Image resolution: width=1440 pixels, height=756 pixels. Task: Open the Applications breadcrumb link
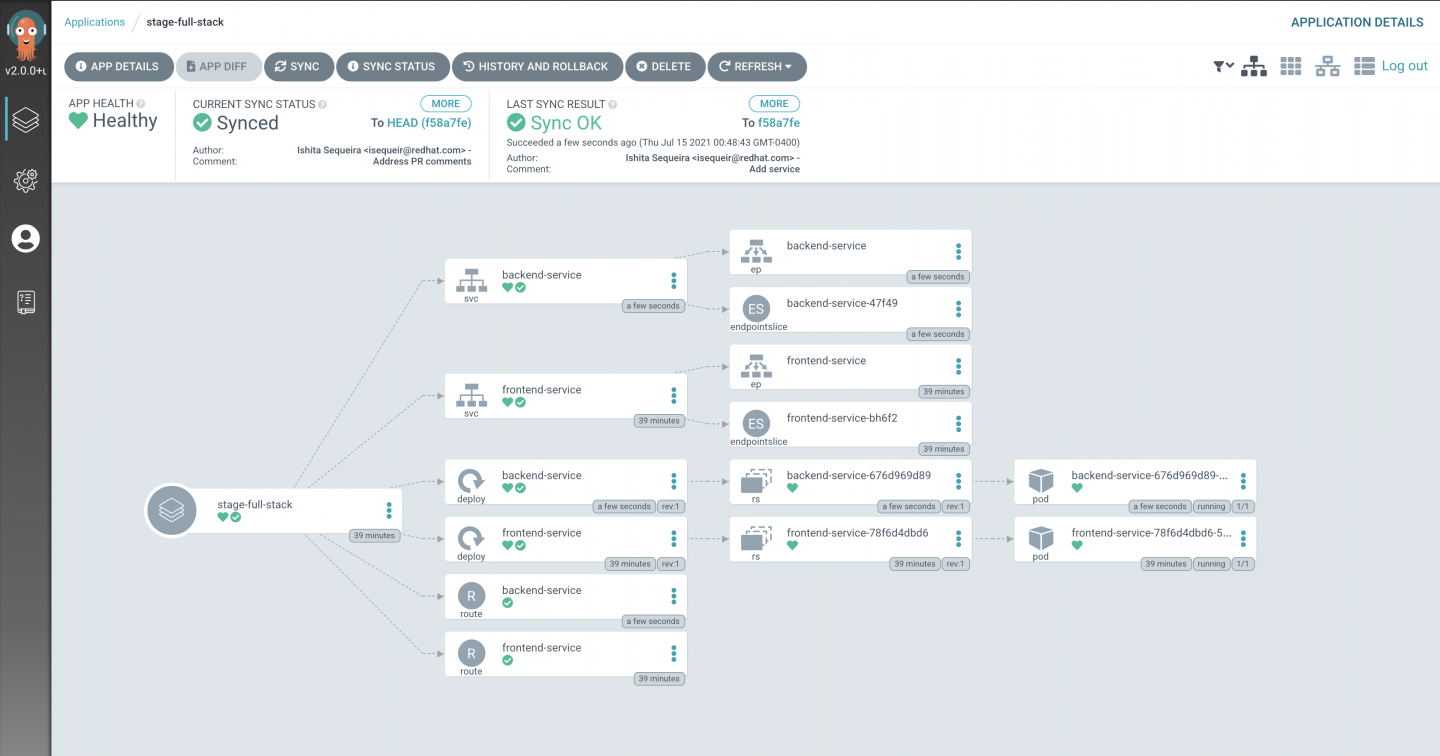[94, 21]
